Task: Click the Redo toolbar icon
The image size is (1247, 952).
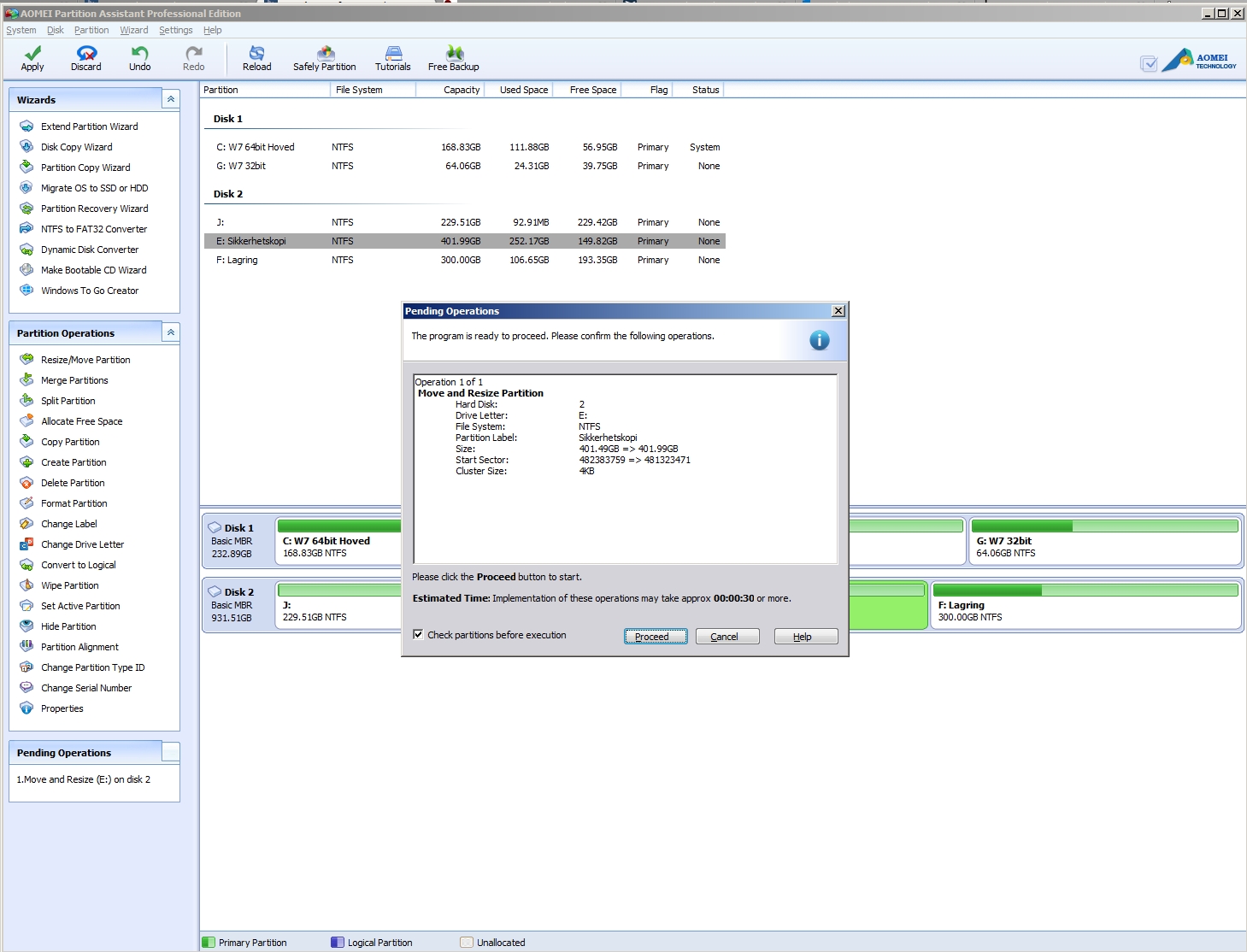Action: click(x=193, y=58)
